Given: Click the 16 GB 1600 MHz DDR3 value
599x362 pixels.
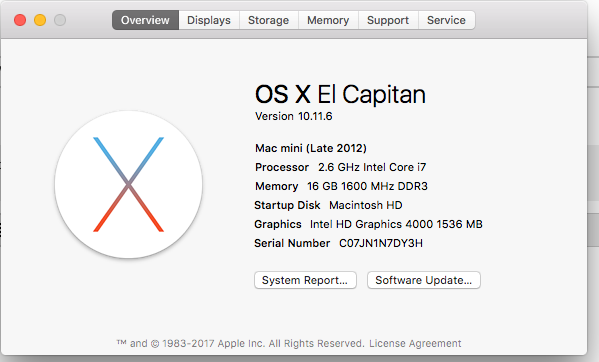Looking at the screenshot, I should coord(367,186).
